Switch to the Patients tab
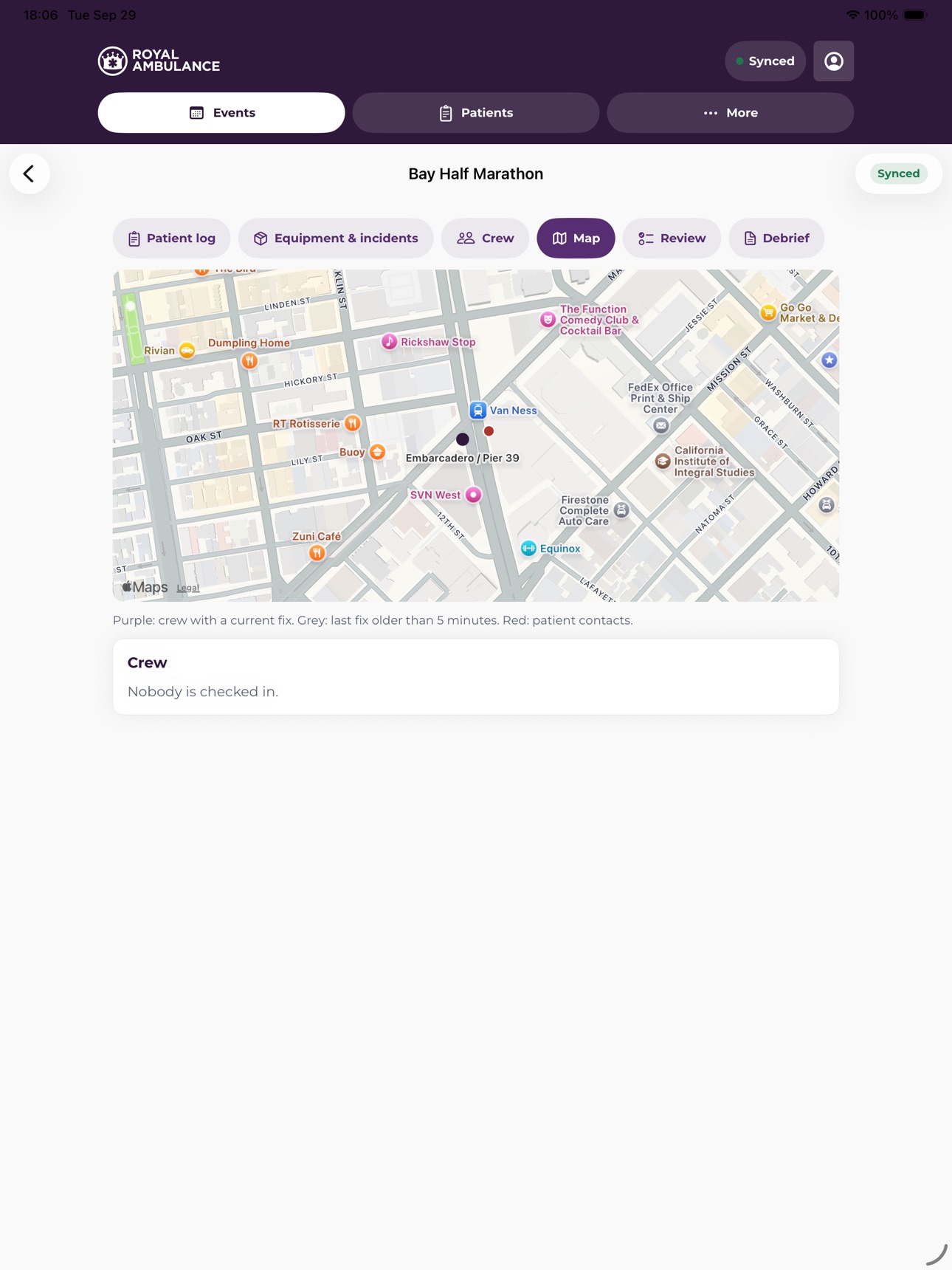This screenshot has width=952, height=1270. (x=476, y=113)
